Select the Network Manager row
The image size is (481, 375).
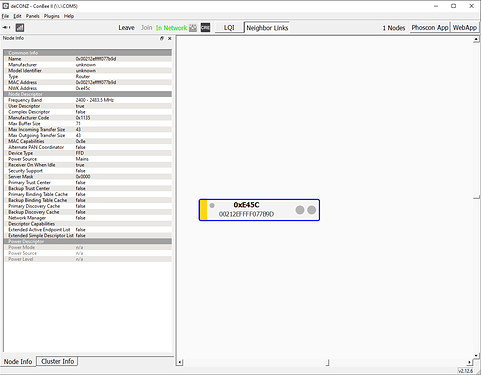(x=88, y=218)
